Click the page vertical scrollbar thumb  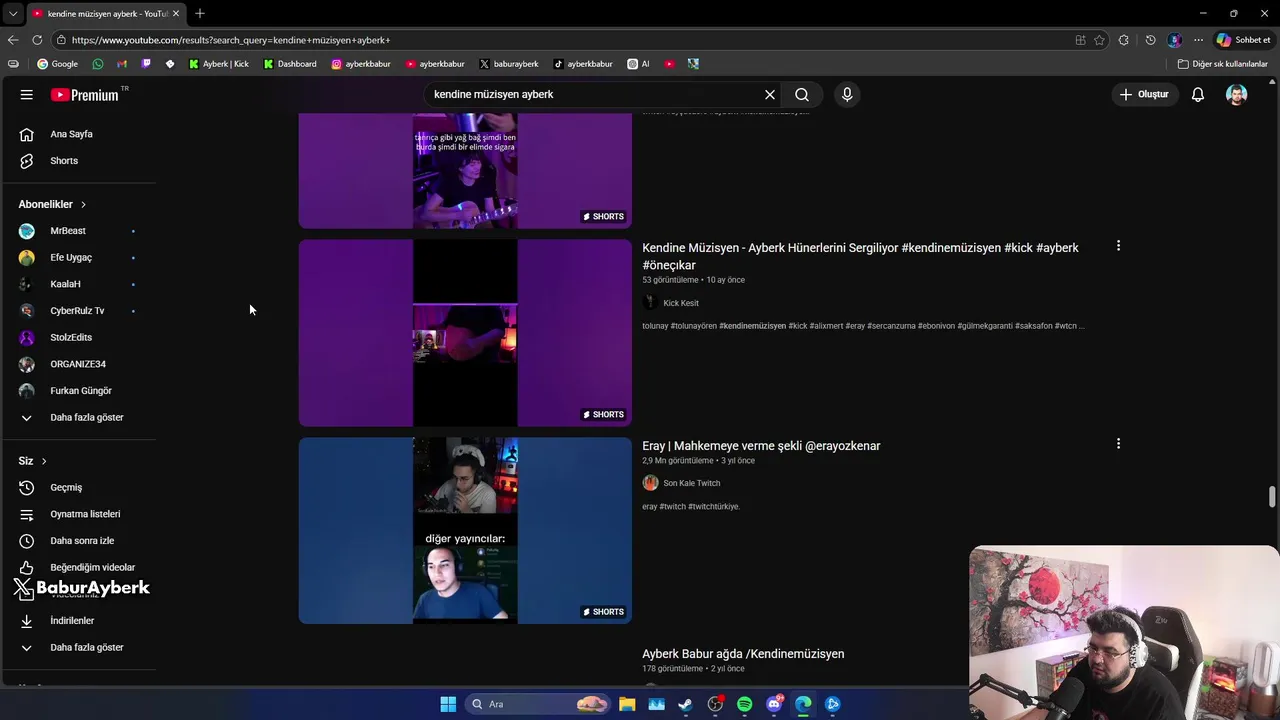coord(1272,497)
